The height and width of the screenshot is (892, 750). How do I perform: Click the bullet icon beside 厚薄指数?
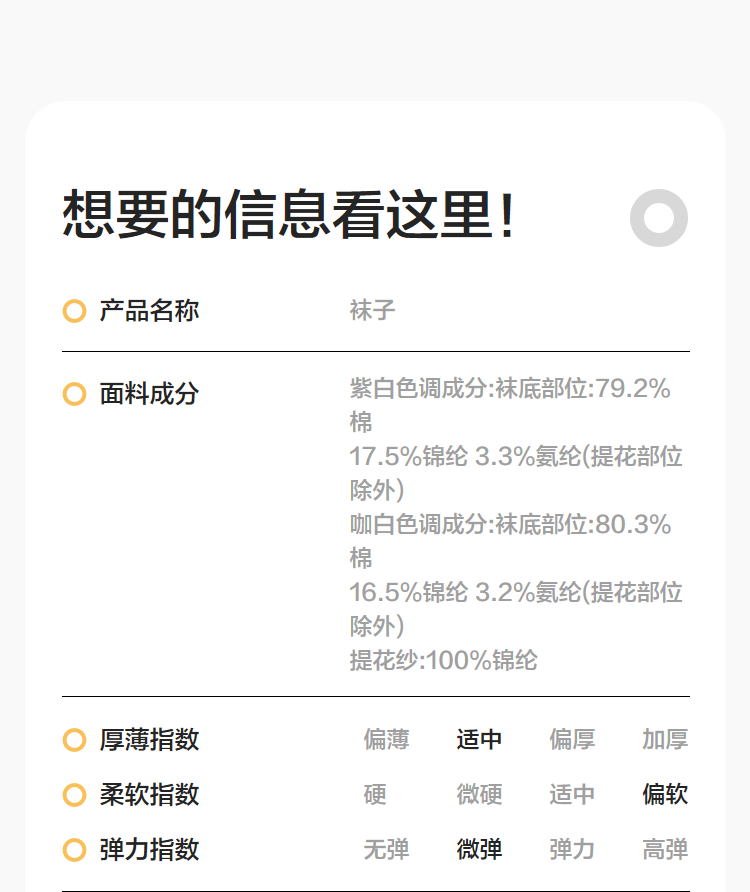[x=74, y=740]
